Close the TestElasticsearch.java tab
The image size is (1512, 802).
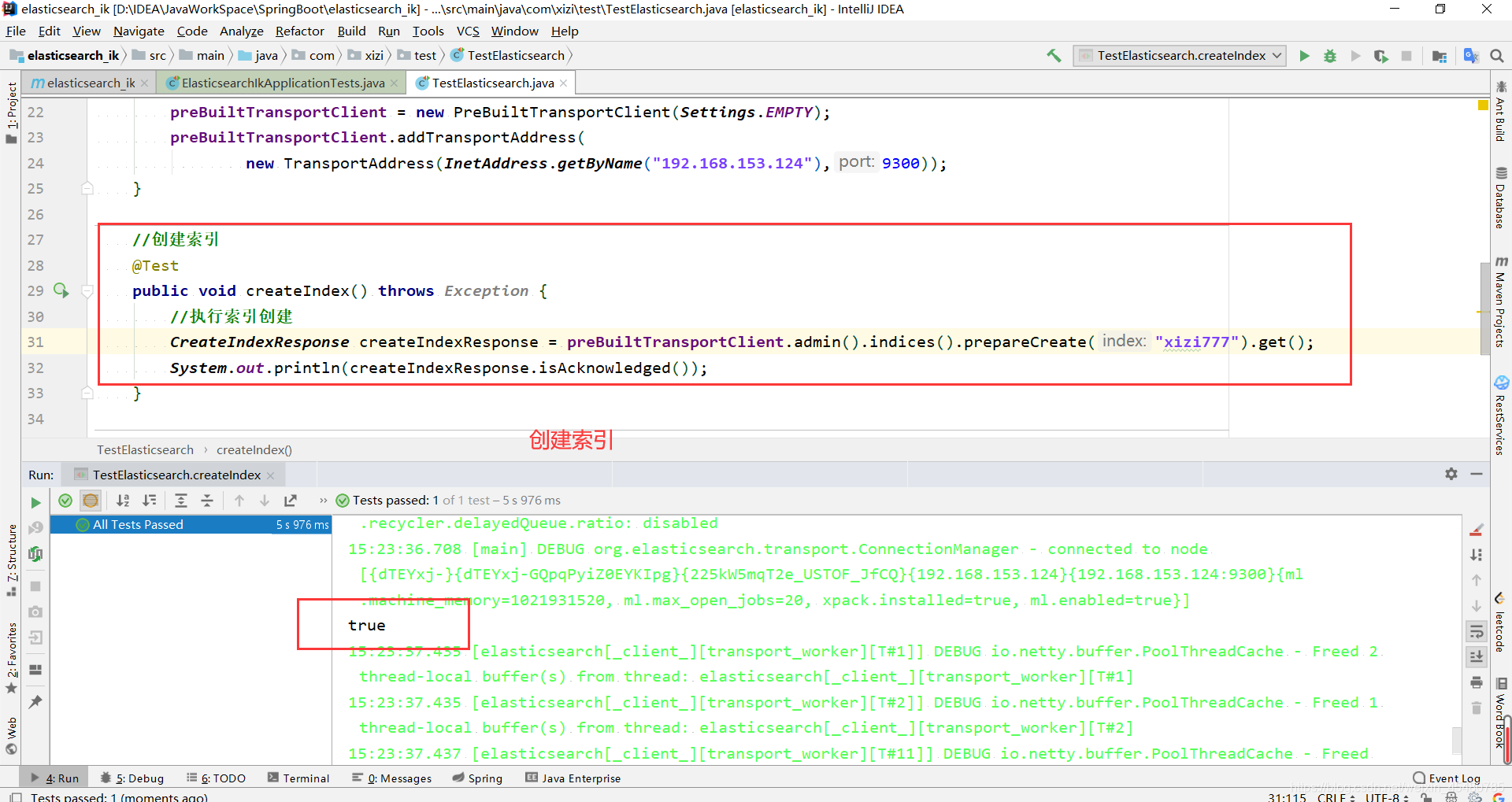point(564,83)
